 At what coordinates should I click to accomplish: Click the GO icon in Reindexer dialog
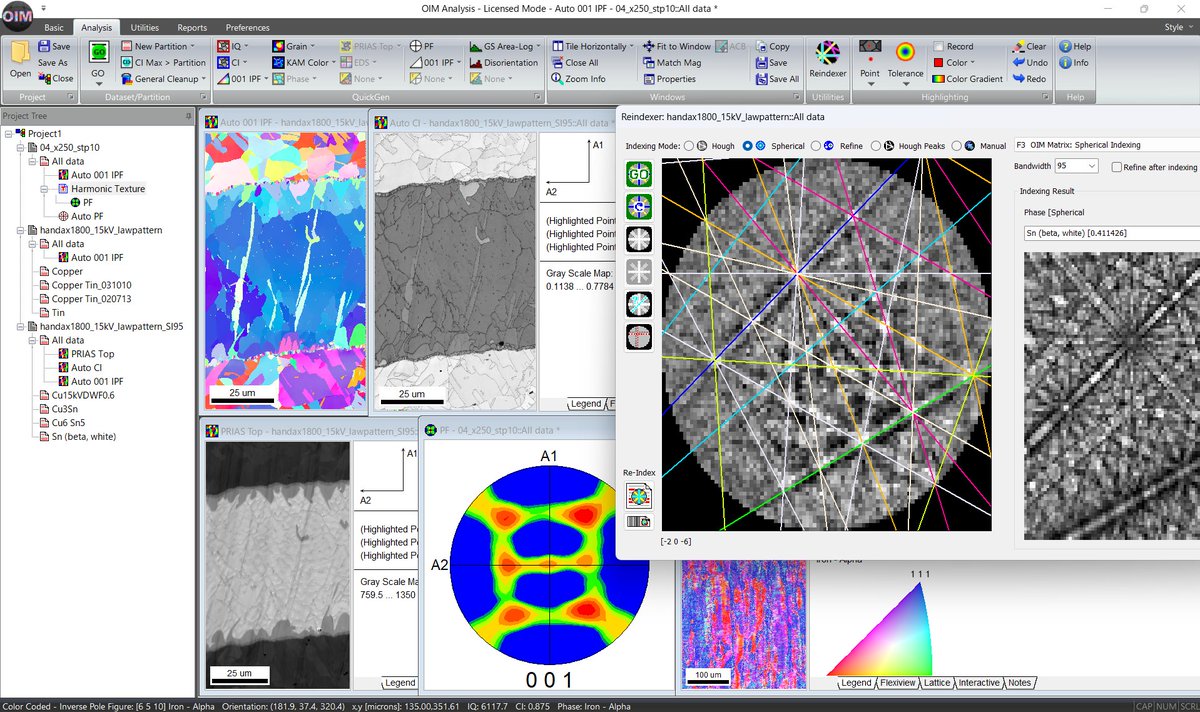pos(639,175)
